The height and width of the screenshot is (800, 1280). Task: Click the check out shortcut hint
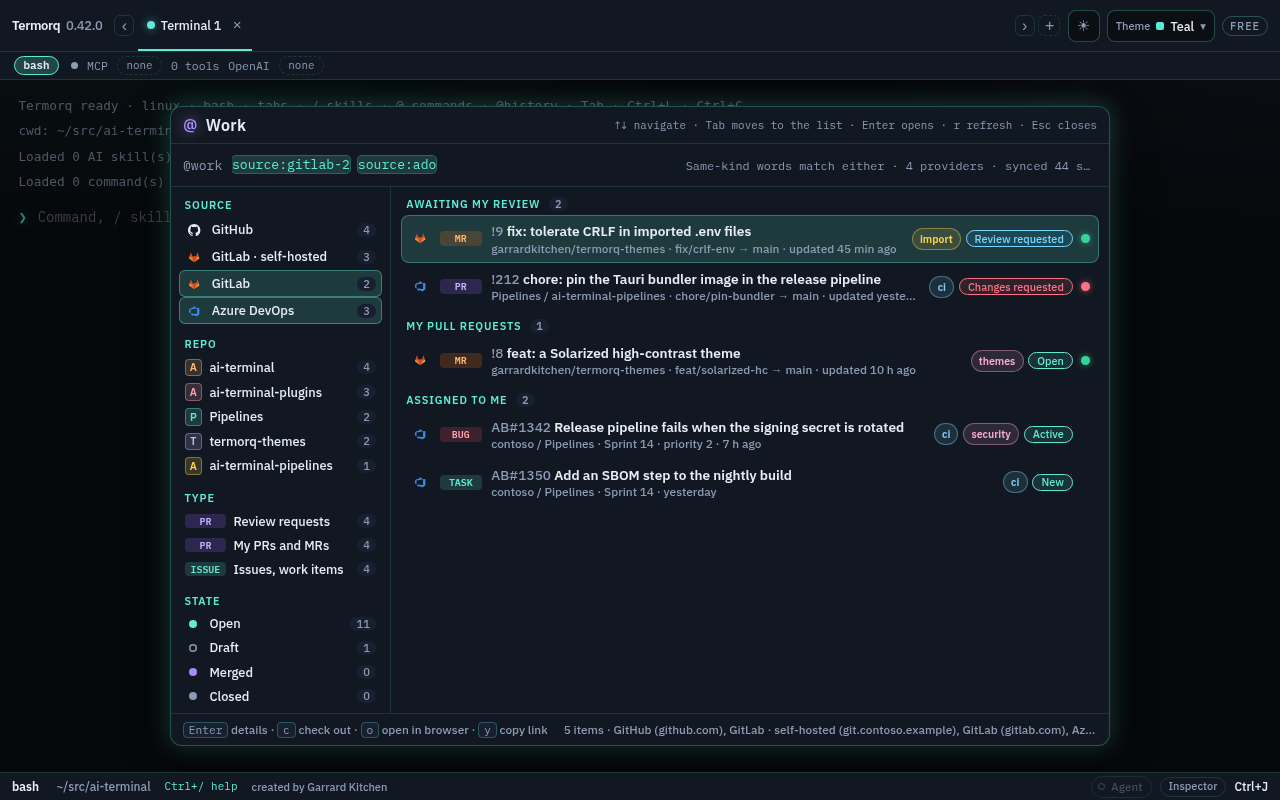coord(314,730)
